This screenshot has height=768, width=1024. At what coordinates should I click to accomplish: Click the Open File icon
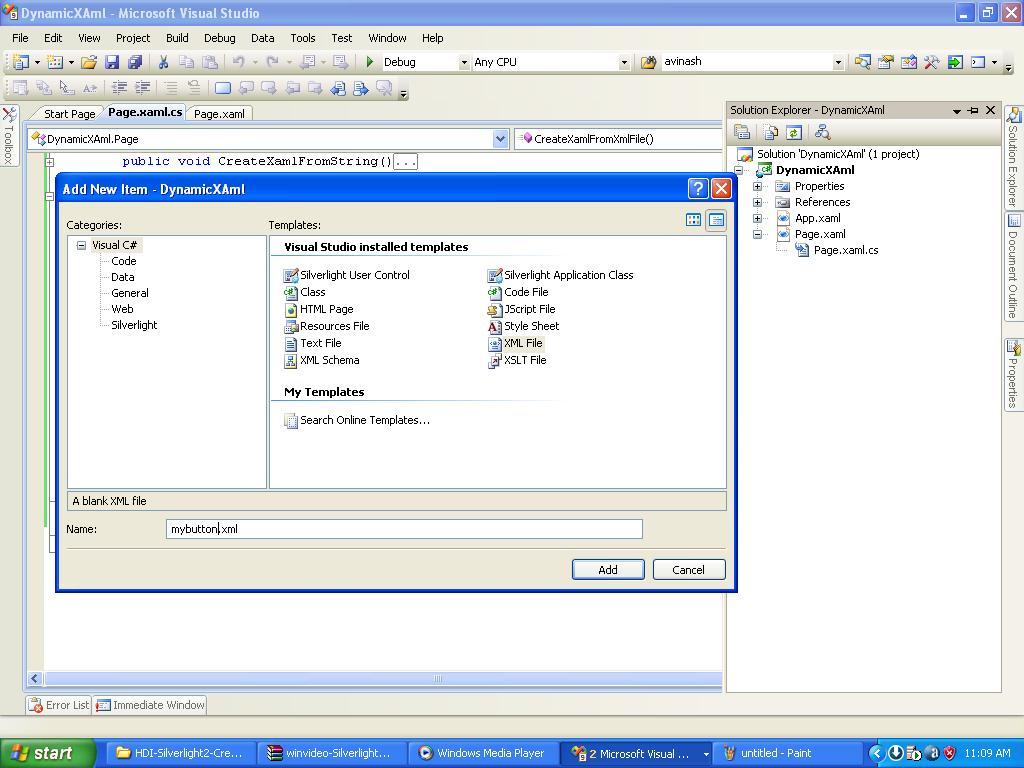(89, 62)
